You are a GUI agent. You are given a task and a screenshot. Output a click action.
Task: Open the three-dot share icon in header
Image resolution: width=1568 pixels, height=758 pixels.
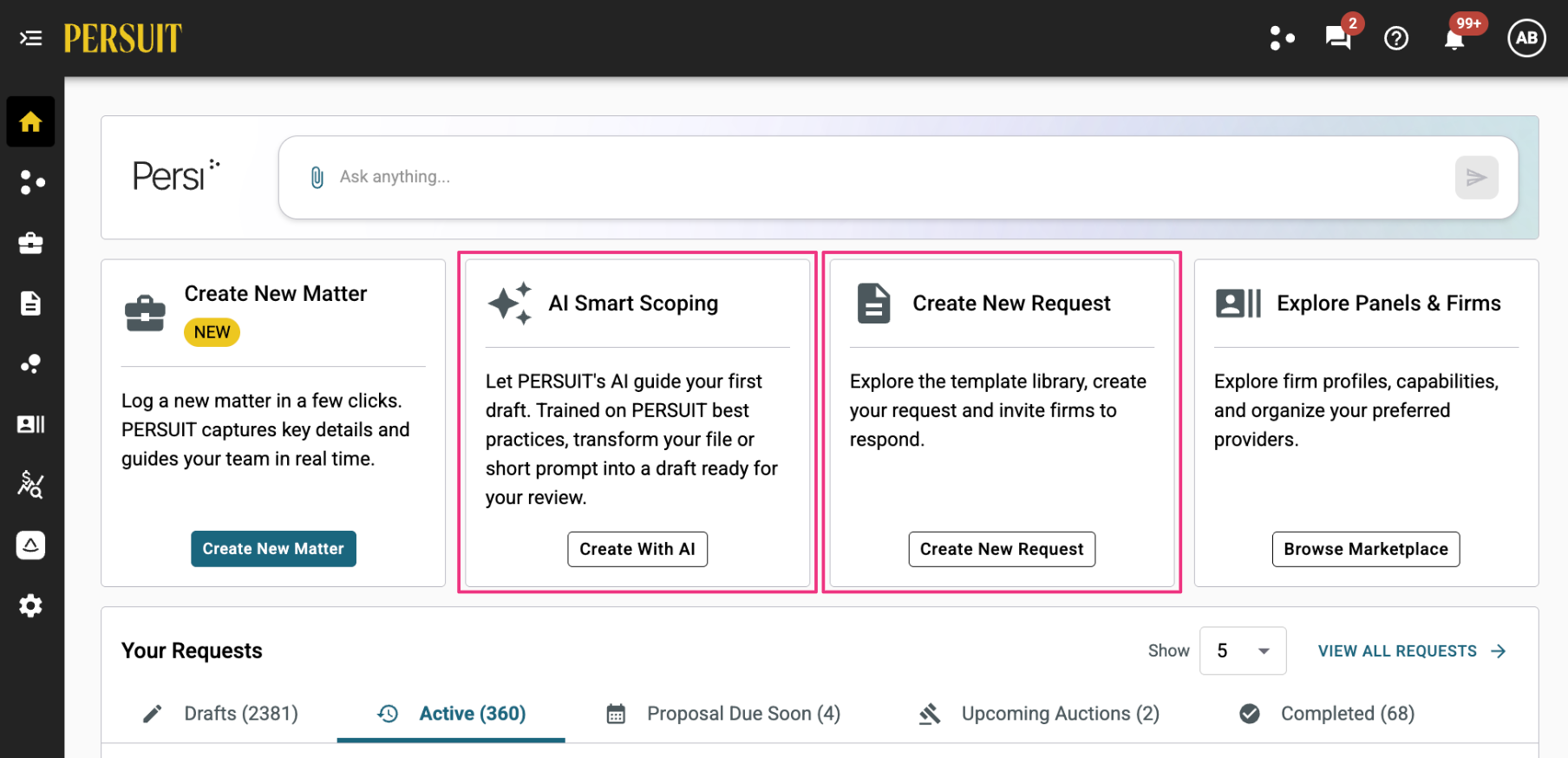(1282, 38)
